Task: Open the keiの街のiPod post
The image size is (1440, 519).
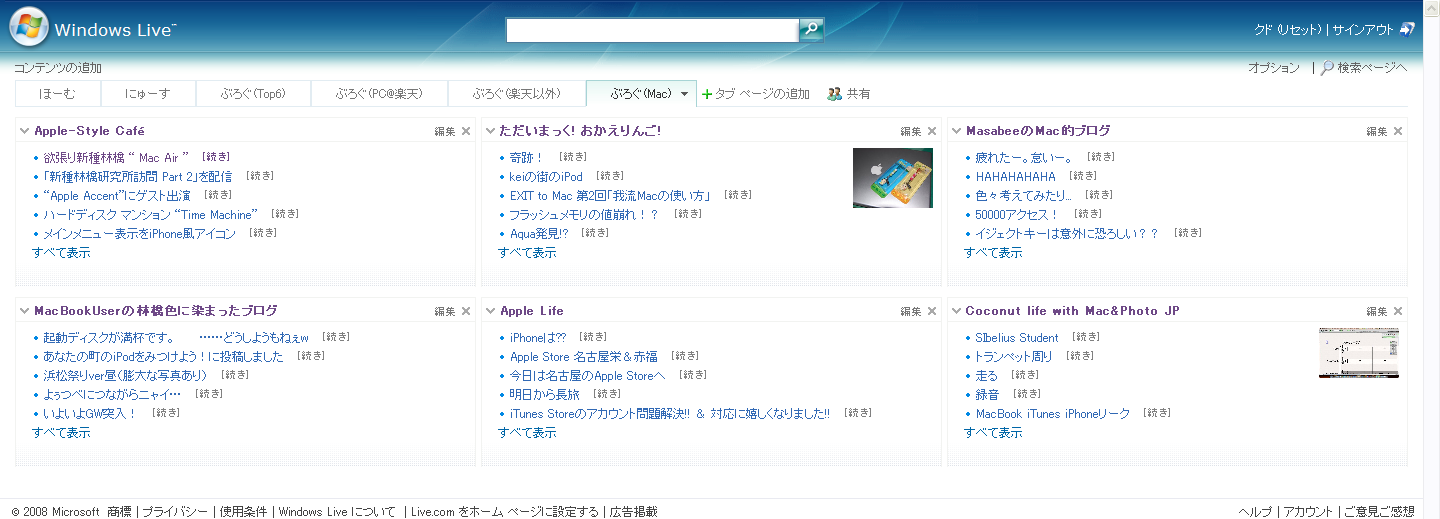Action: [x=546, y=177]
